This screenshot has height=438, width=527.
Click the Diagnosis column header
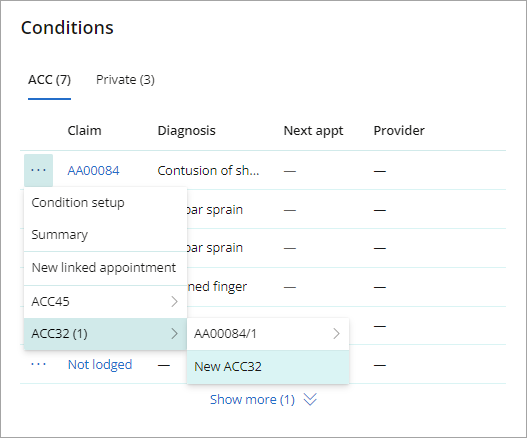tap(187, 131)
